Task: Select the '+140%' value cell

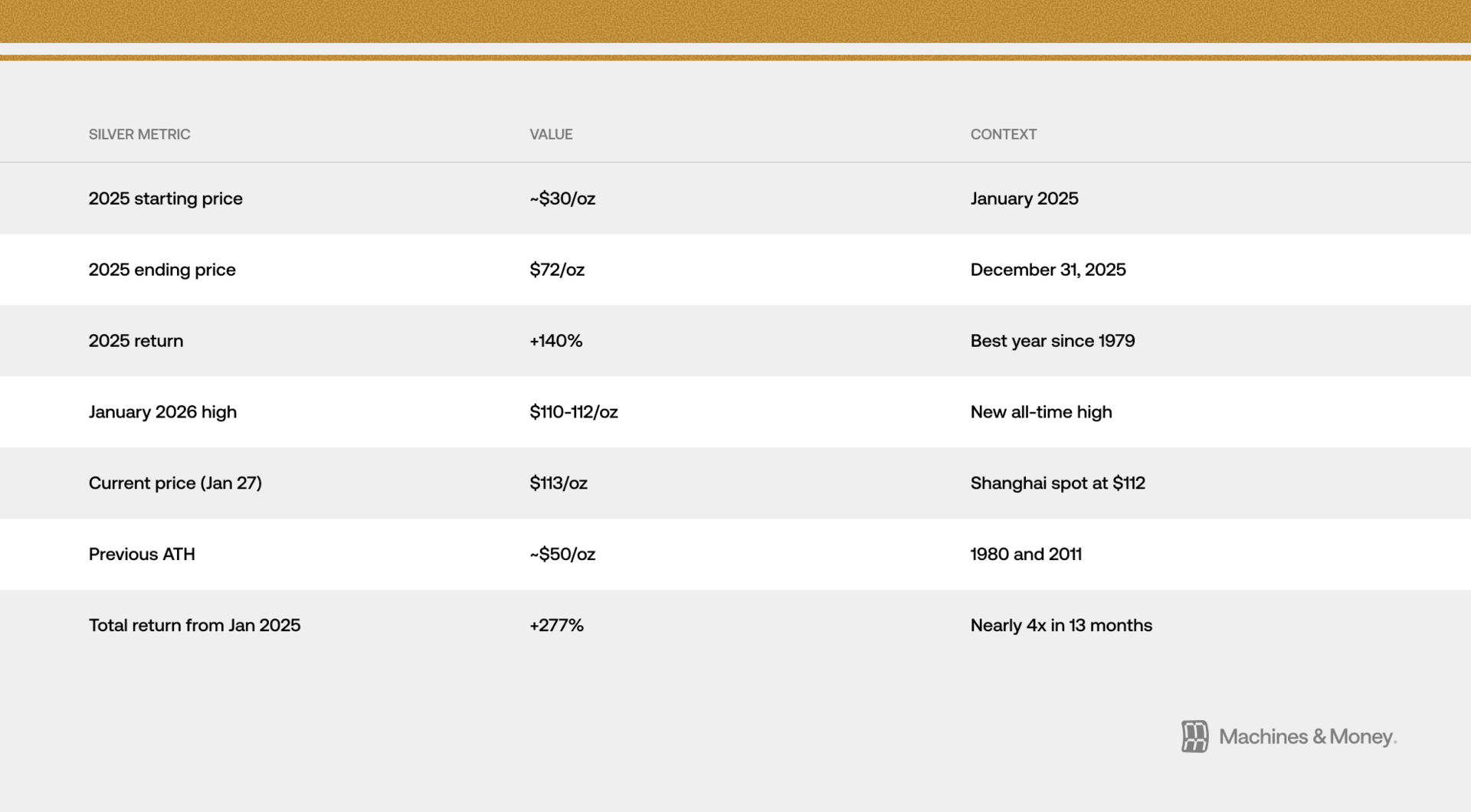Action: [556, 341]
